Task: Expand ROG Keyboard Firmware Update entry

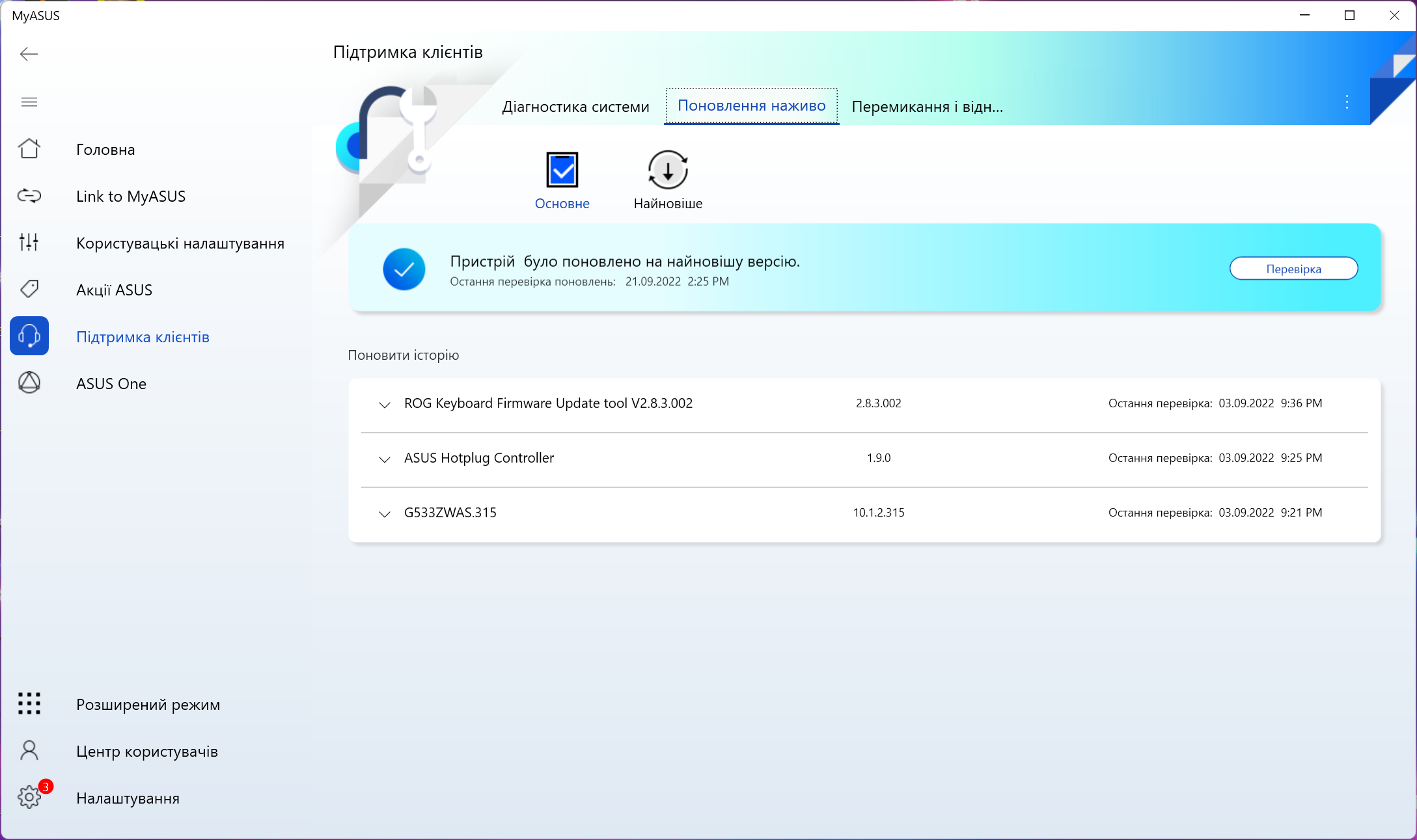Action: pos(385,405)
